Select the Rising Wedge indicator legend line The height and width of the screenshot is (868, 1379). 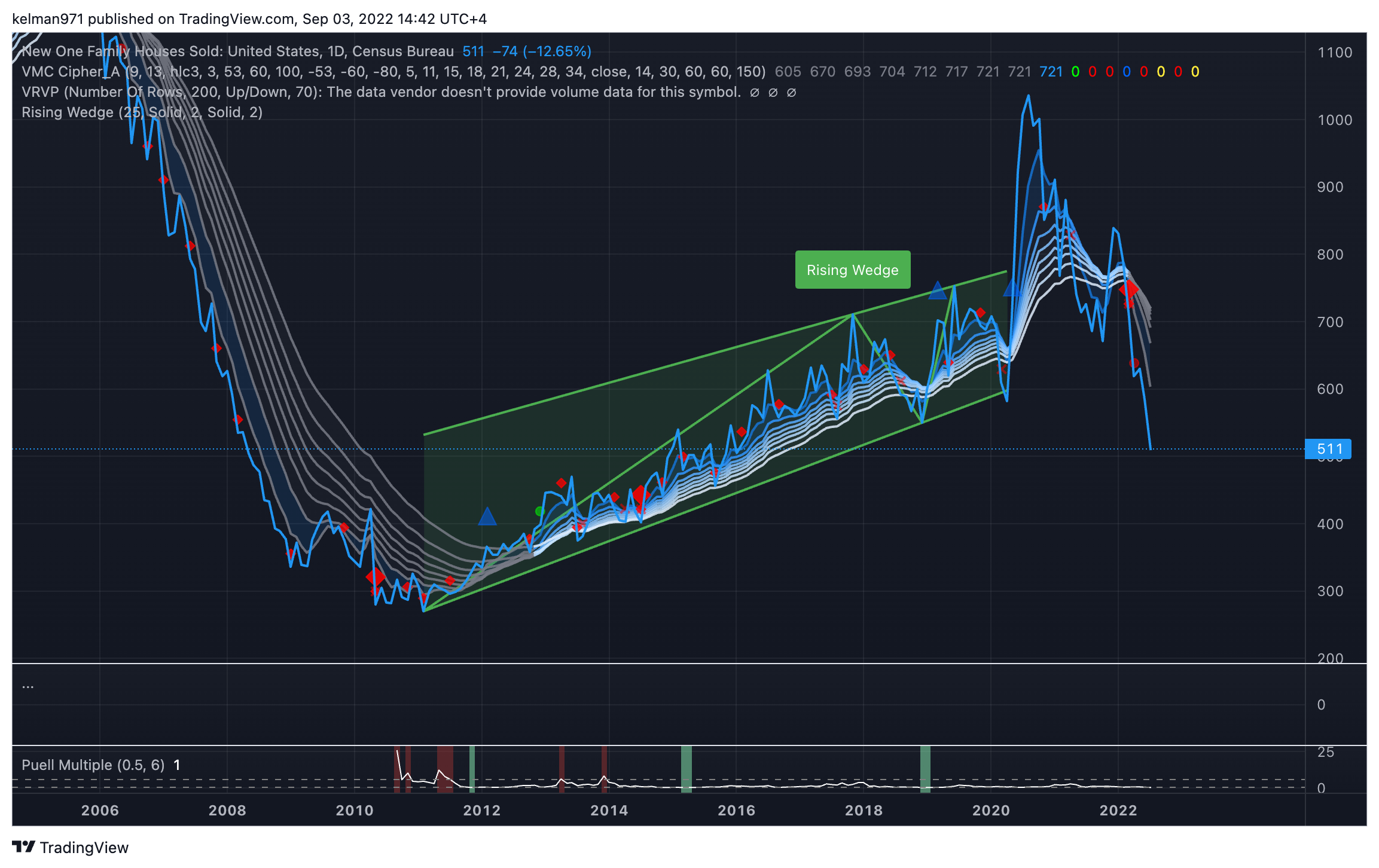pyautogui.click(x=142, y=112)
